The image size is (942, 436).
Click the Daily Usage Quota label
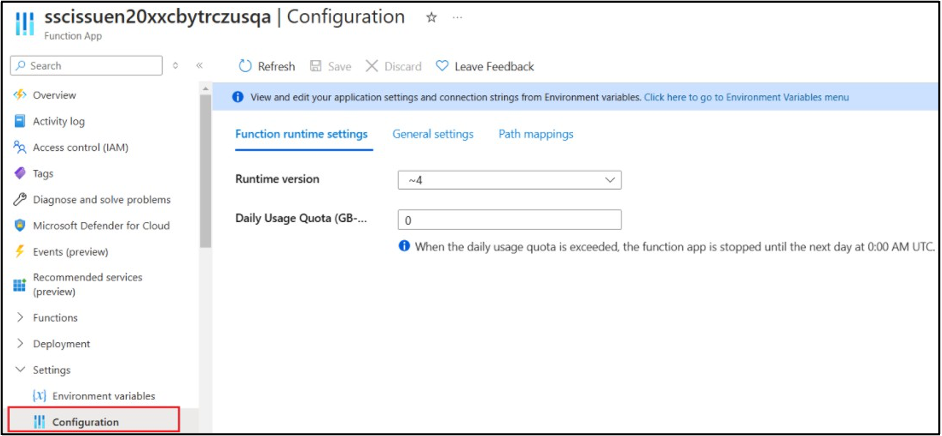point(301,219)
